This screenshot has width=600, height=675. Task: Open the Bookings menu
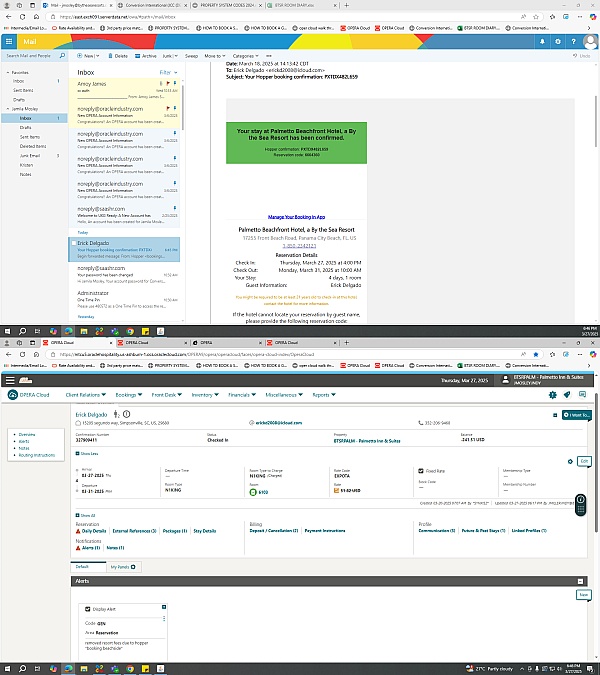pos(128,395)
